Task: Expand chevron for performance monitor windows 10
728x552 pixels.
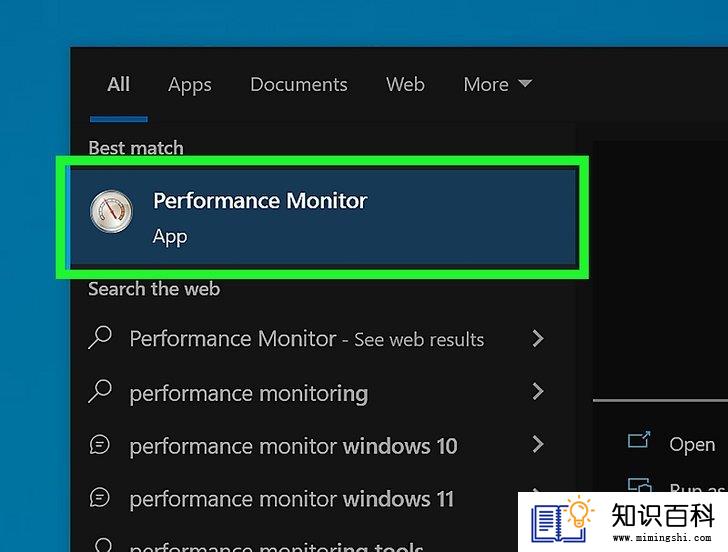Action: 538,445
